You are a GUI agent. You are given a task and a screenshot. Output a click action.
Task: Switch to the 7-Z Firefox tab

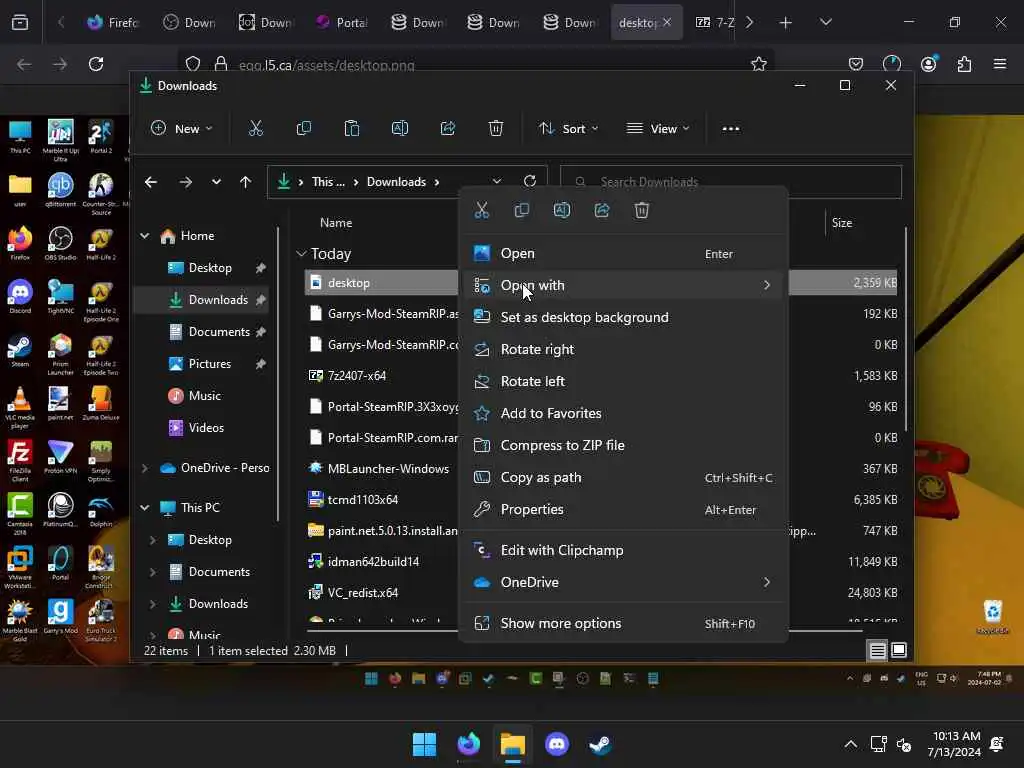[712, 22]
